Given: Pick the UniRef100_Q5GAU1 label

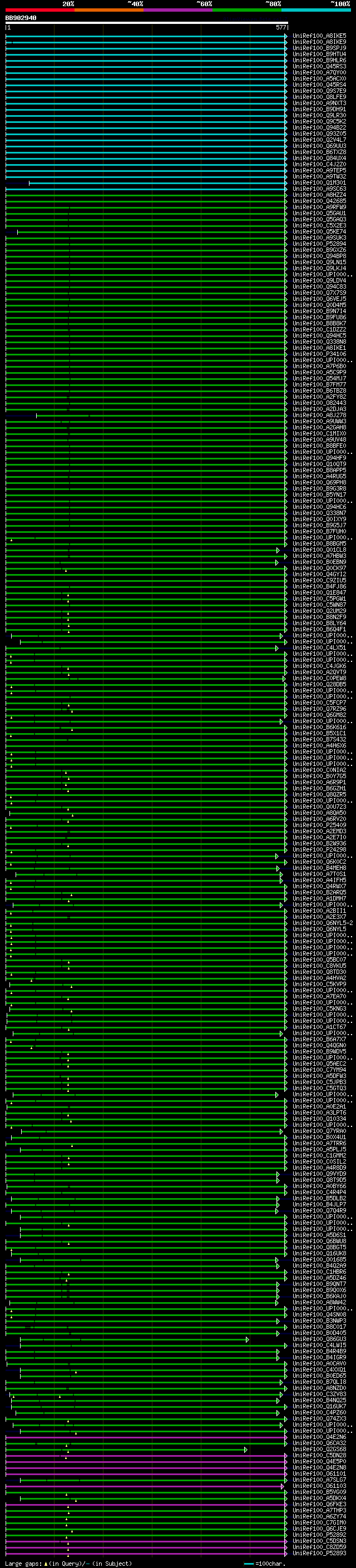Looking at the screenshot, I should pyautogui.click(x=319, y=213).
